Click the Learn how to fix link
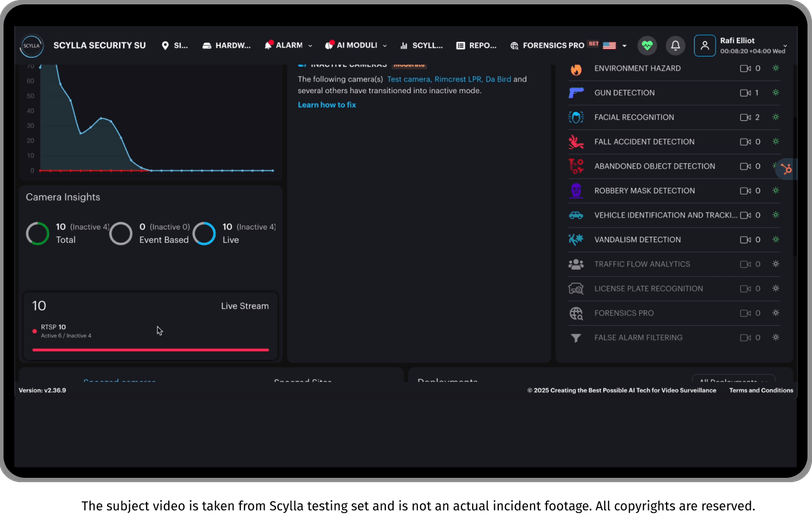The image size is (812, 519). pos(327,105)
